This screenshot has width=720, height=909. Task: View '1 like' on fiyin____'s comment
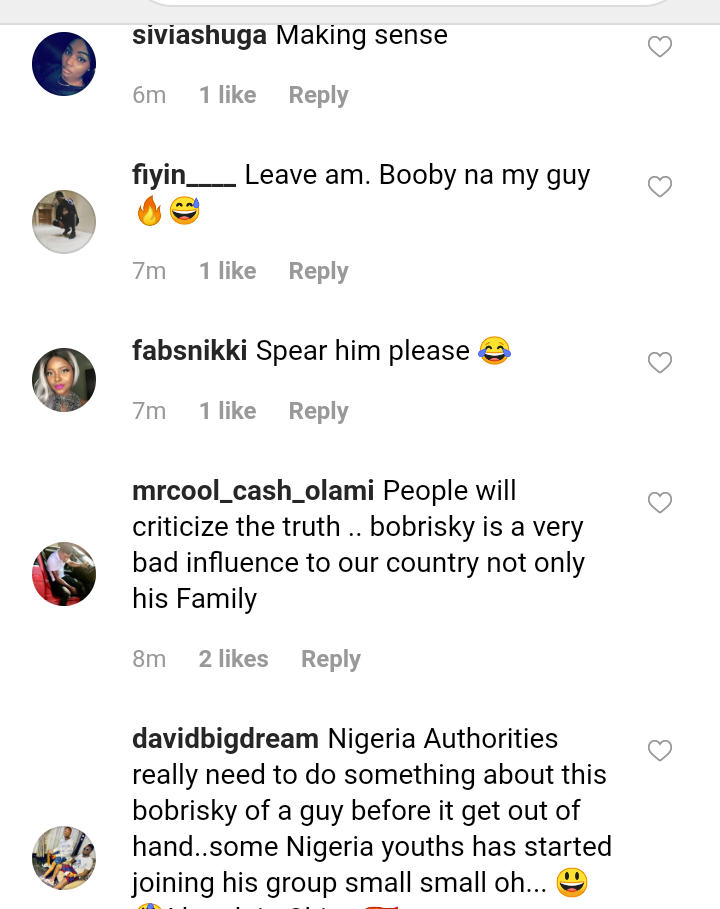(227, 271)
